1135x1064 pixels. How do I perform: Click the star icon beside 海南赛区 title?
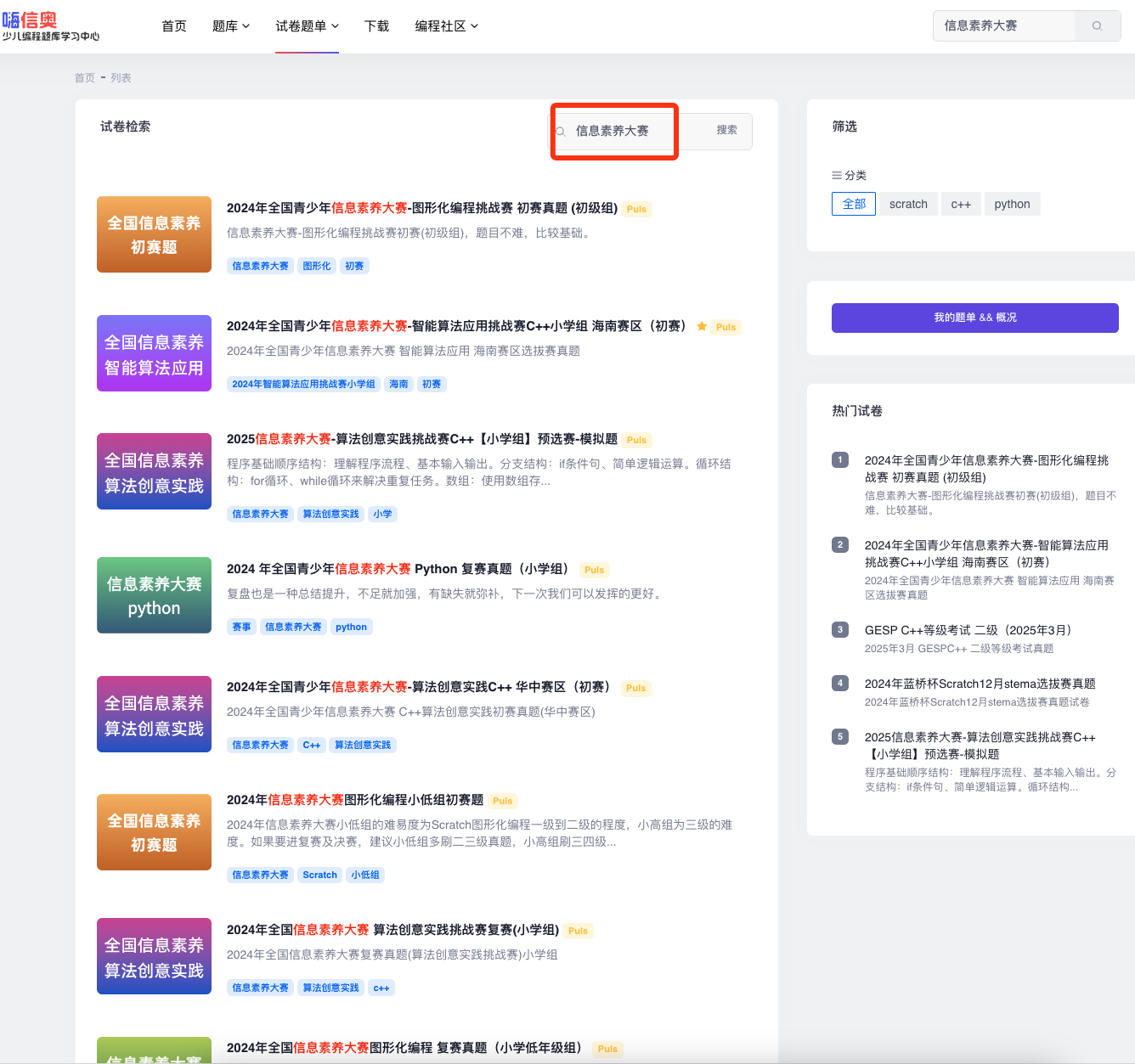(x=702, y=326)
